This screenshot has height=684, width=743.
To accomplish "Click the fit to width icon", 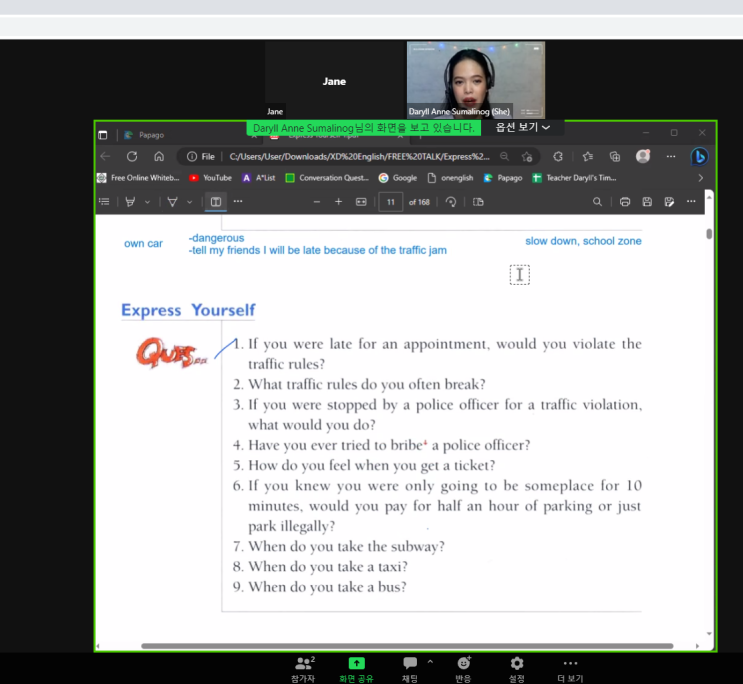I will coord(361,202).
